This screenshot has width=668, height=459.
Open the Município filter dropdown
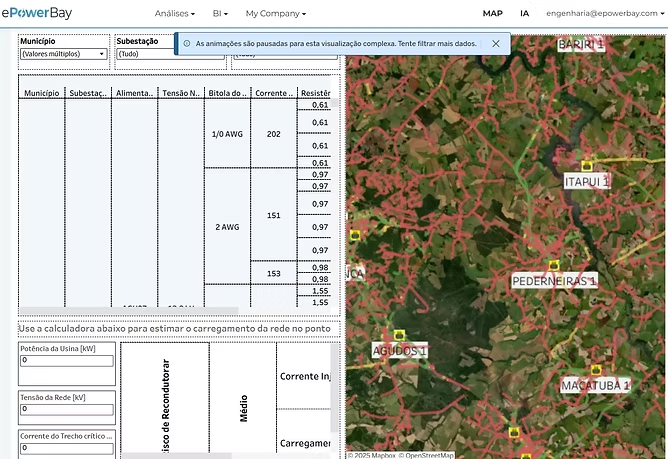63,54
